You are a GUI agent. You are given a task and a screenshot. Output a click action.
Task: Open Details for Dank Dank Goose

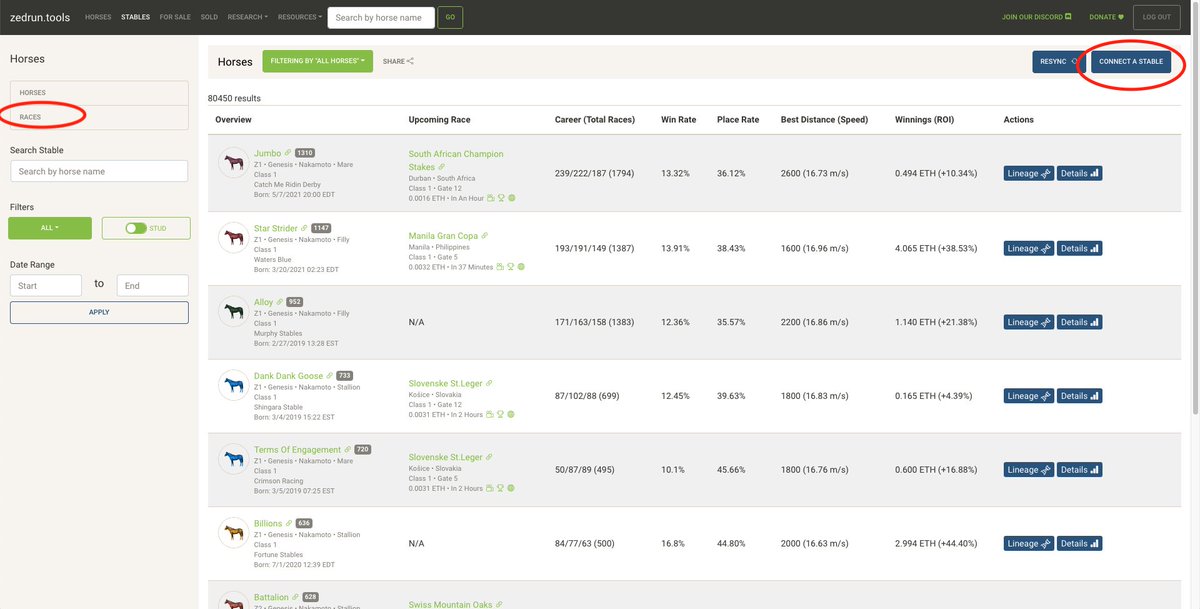coord(1079,396)
